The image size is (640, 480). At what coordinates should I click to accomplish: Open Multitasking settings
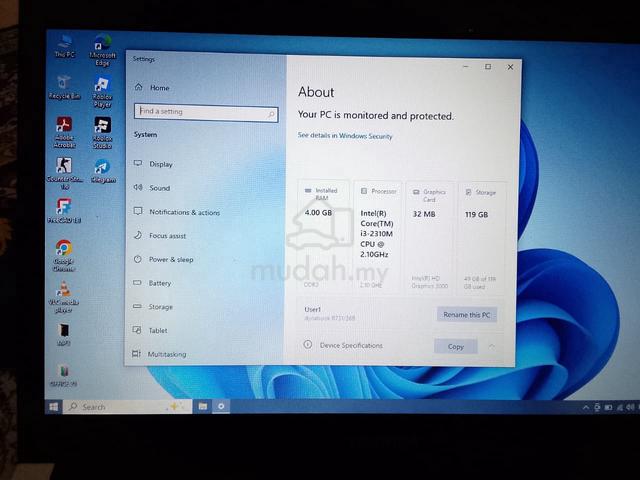tap(159, 354)
